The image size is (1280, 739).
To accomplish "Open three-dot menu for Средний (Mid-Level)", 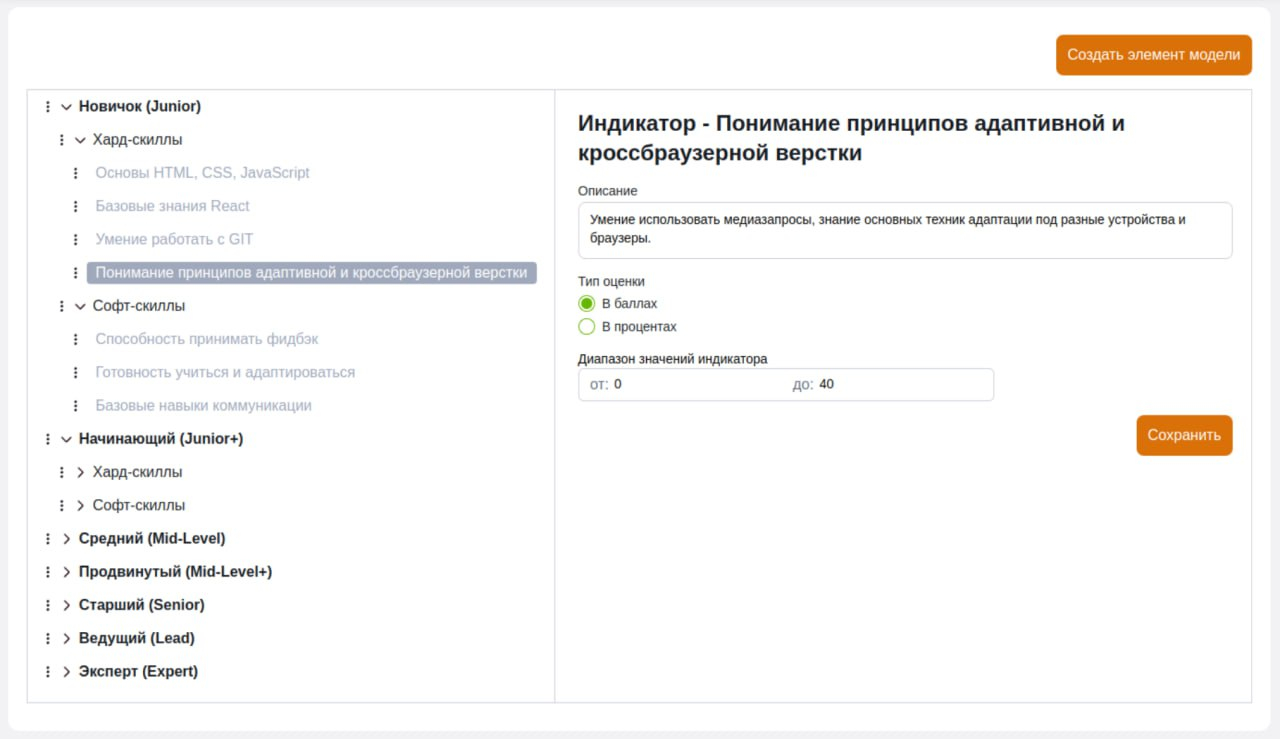I will pos(47,539).
